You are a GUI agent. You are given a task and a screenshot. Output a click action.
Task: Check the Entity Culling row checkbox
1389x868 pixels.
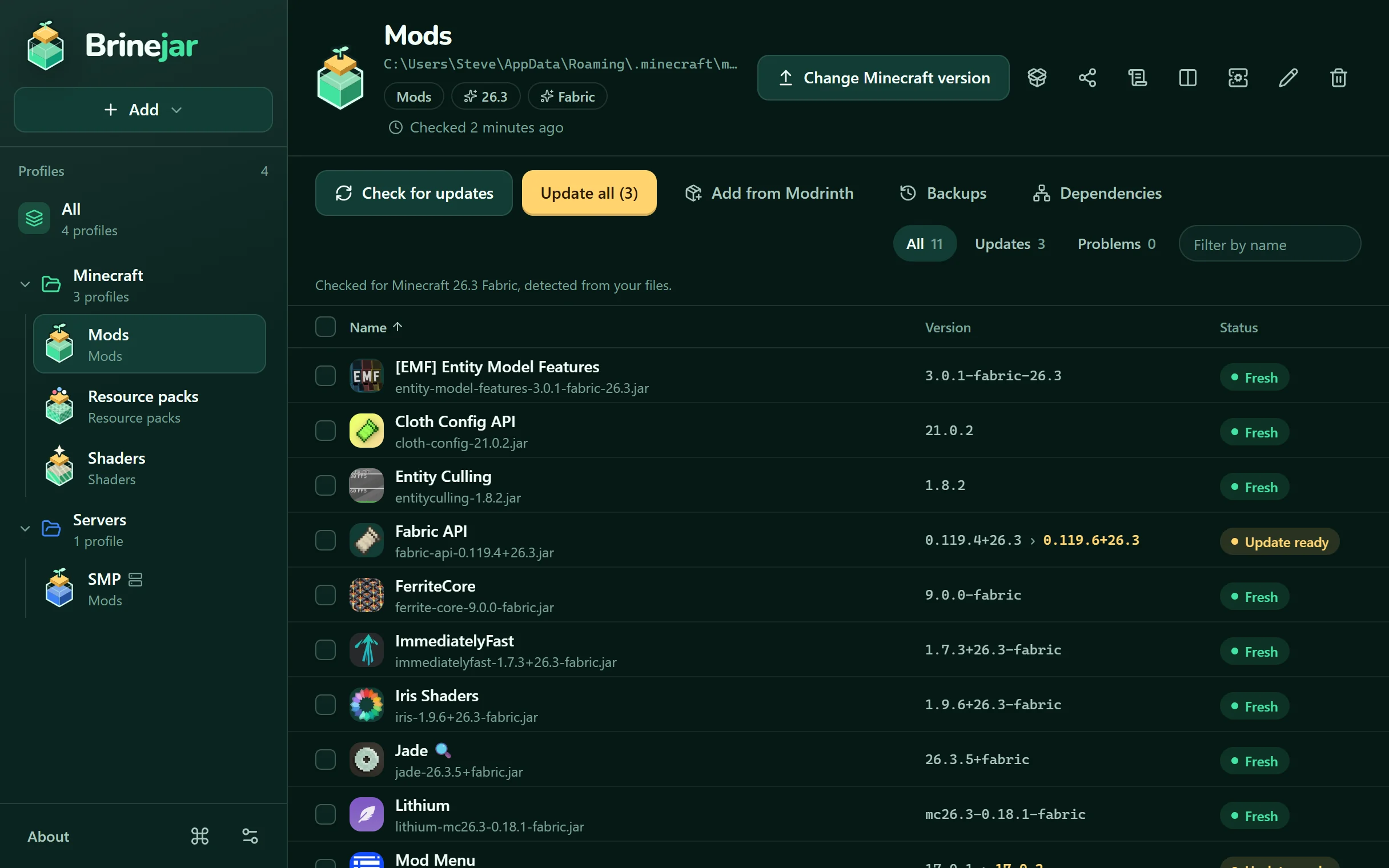click(326, 485)
